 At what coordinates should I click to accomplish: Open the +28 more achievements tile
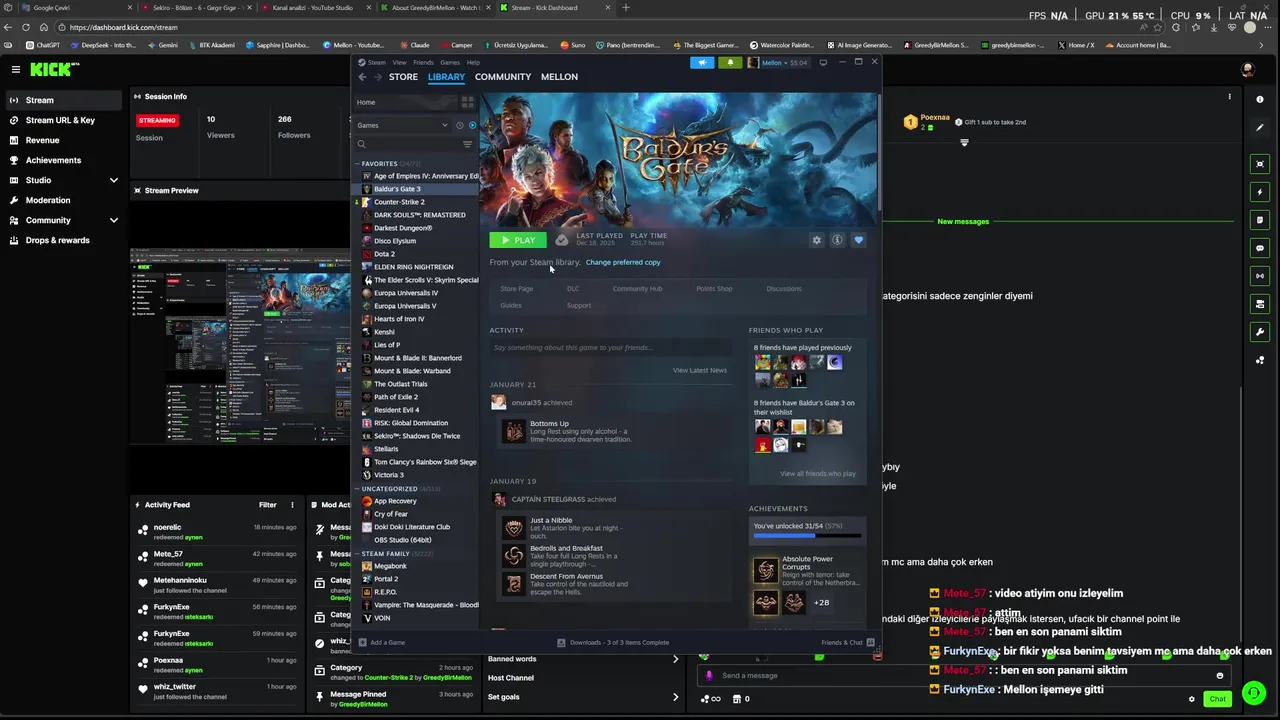click(x=822, y=603)
